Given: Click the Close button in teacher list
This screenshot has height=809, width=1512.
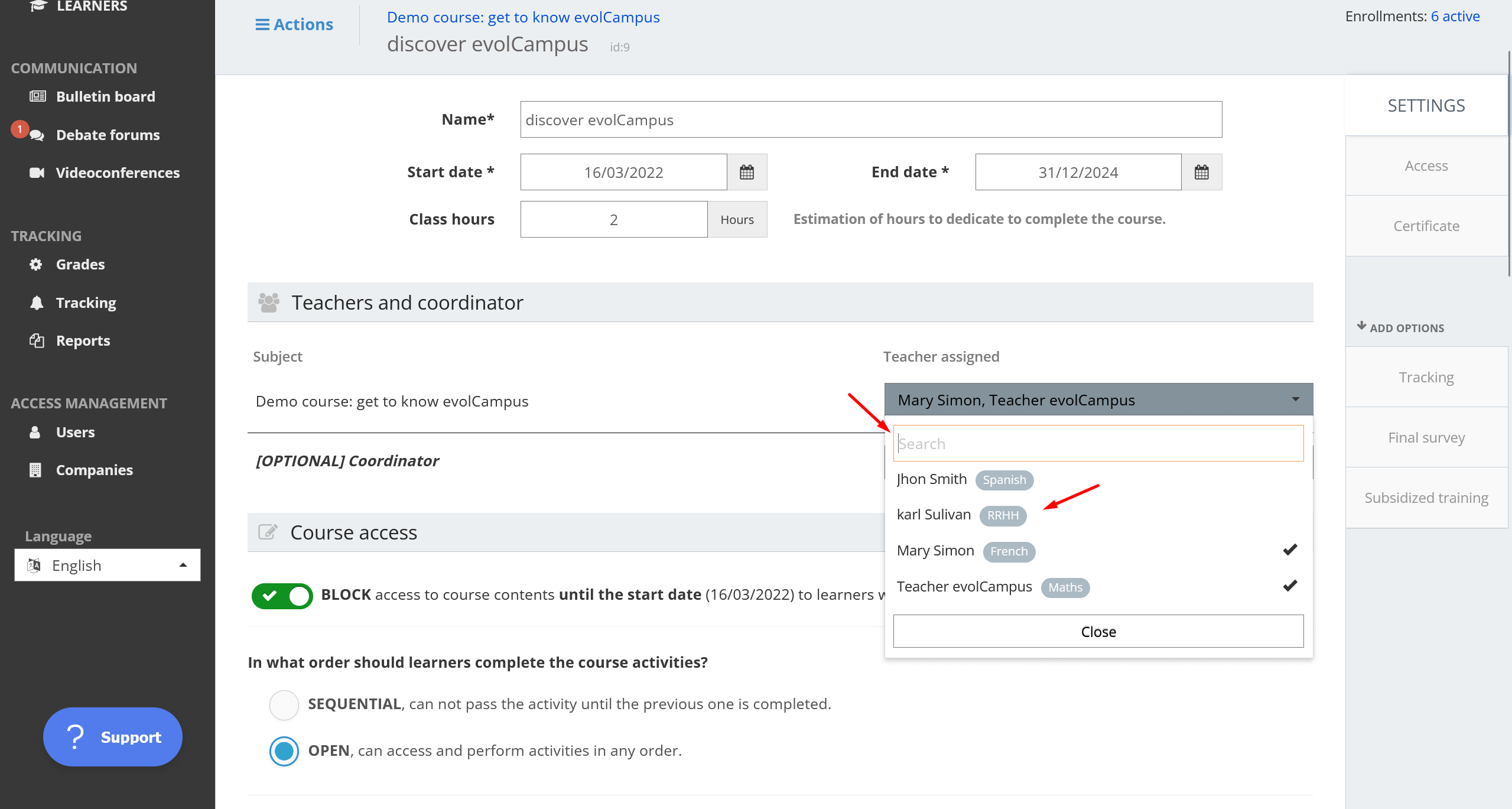Looking at the screenshot, I should tap(1098, 631).
